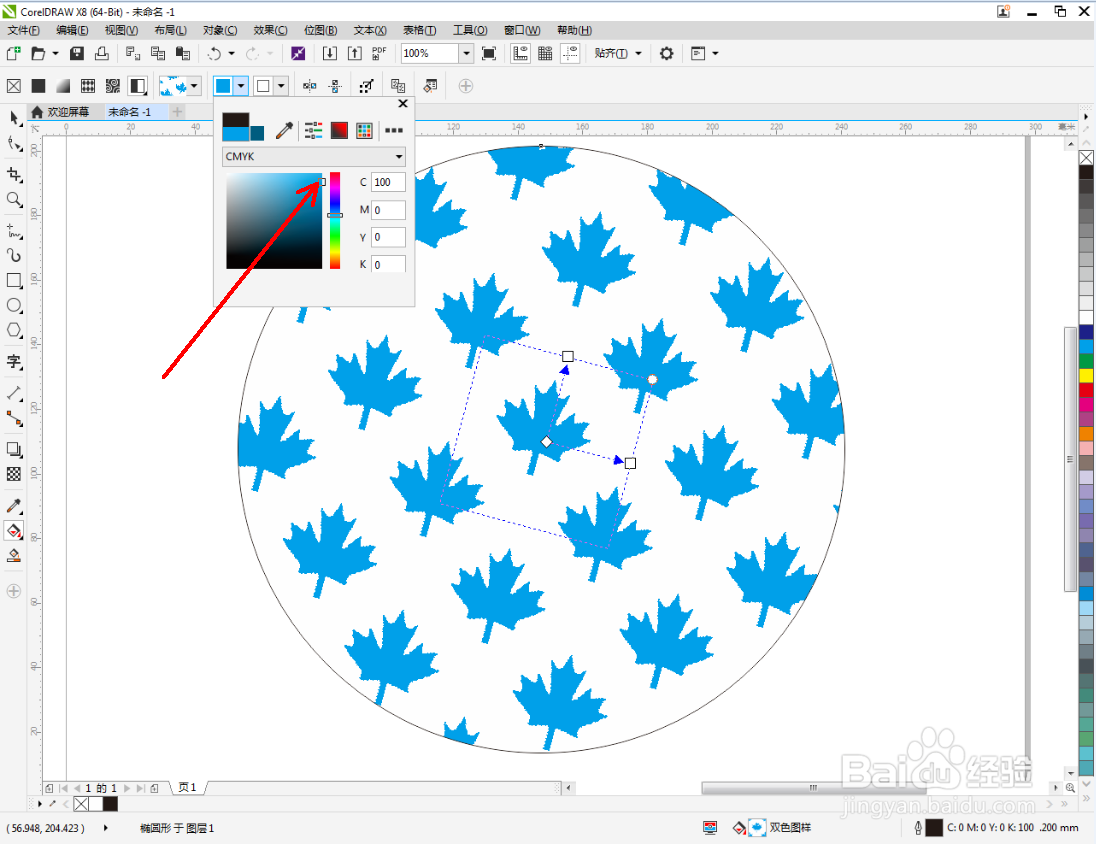Click the M value input field
Screen dimensions: 1096x844
click(x=388, y=210)
